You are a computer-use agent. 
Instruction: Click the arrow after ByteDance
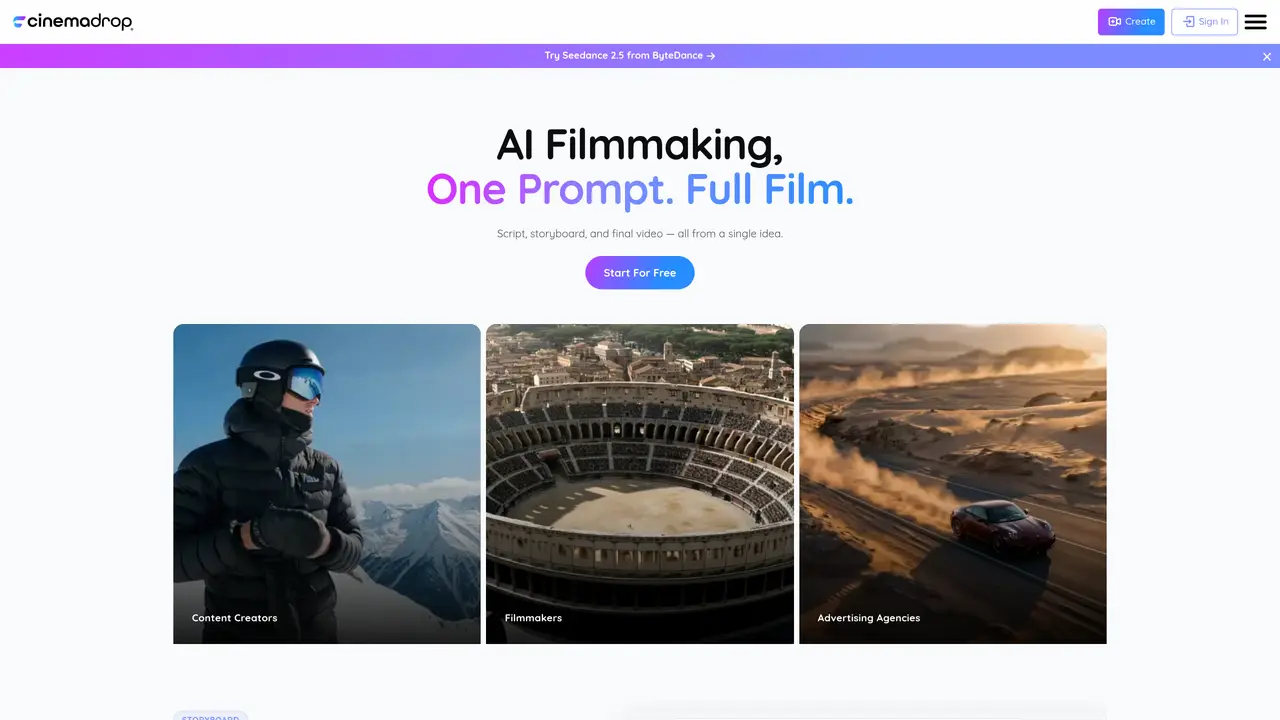pyautogui.click(x=711, y=56)
